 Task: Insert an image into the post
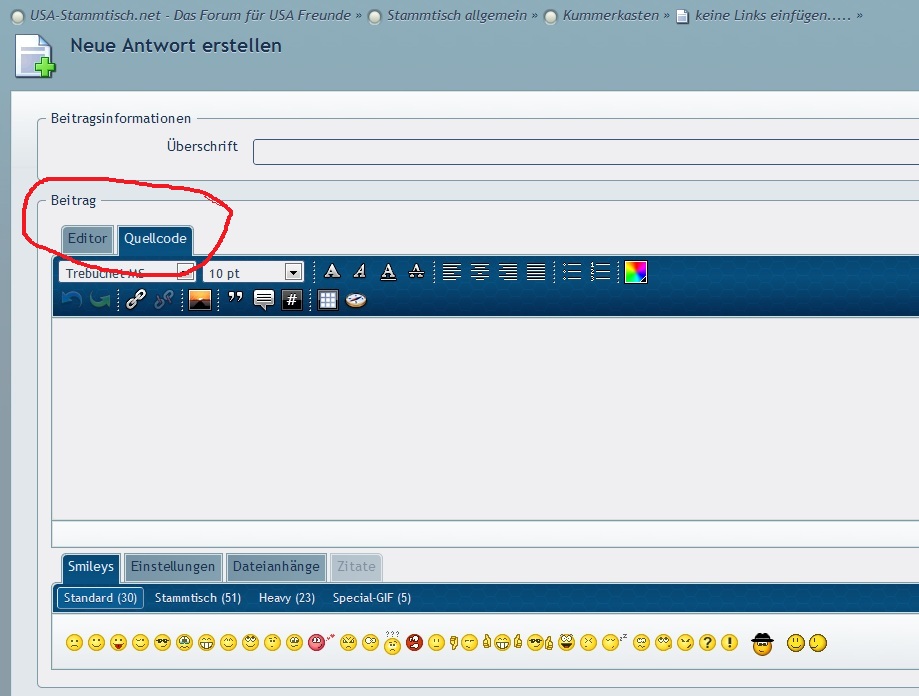[200, 300]
